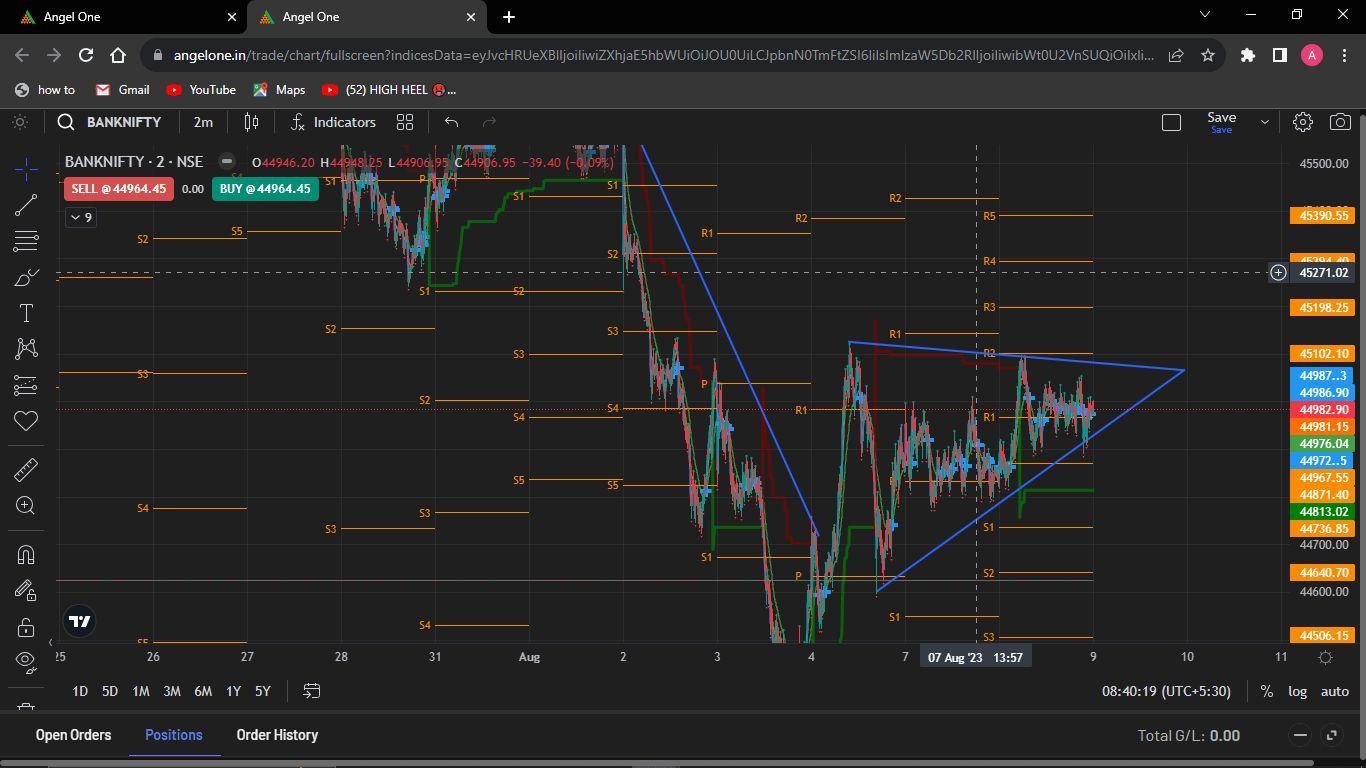Click the SELL @44964.45 button

(x=118, y=189)
